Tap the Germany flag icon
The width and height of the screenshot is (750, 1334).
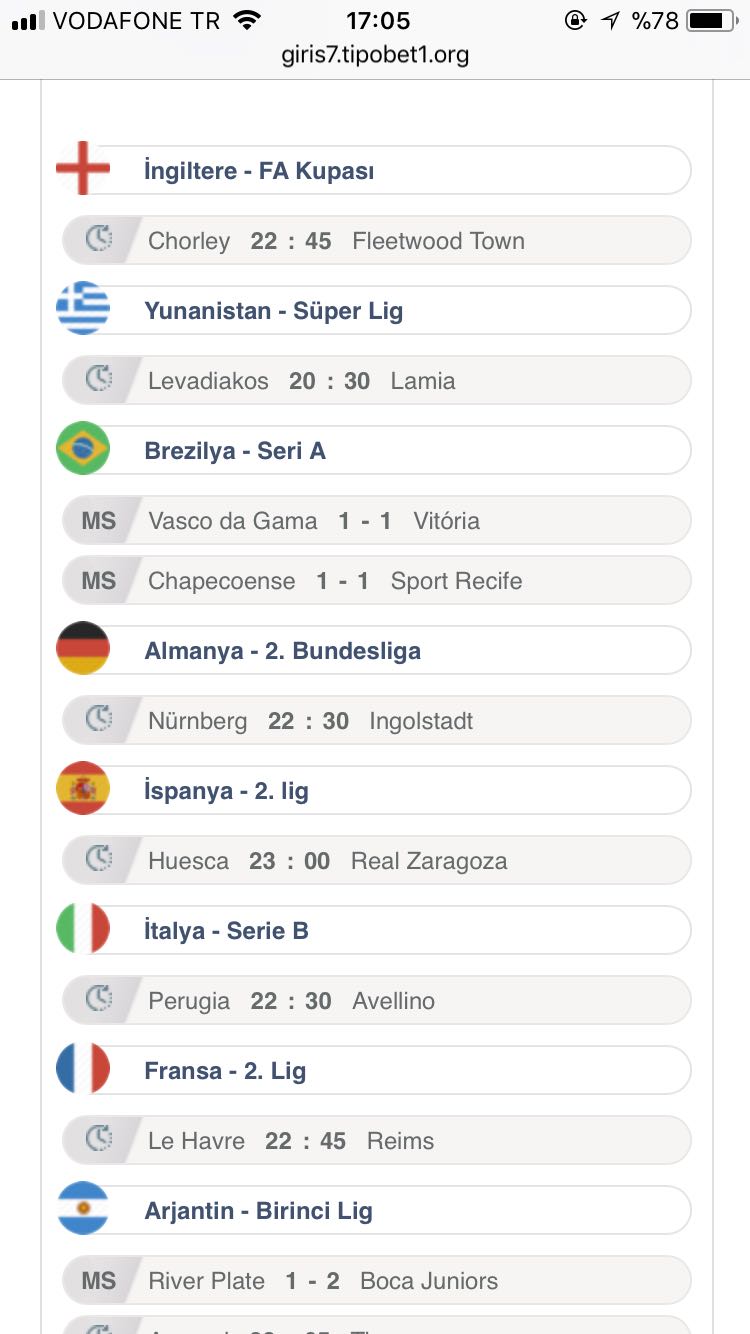[x=83, y=649]
